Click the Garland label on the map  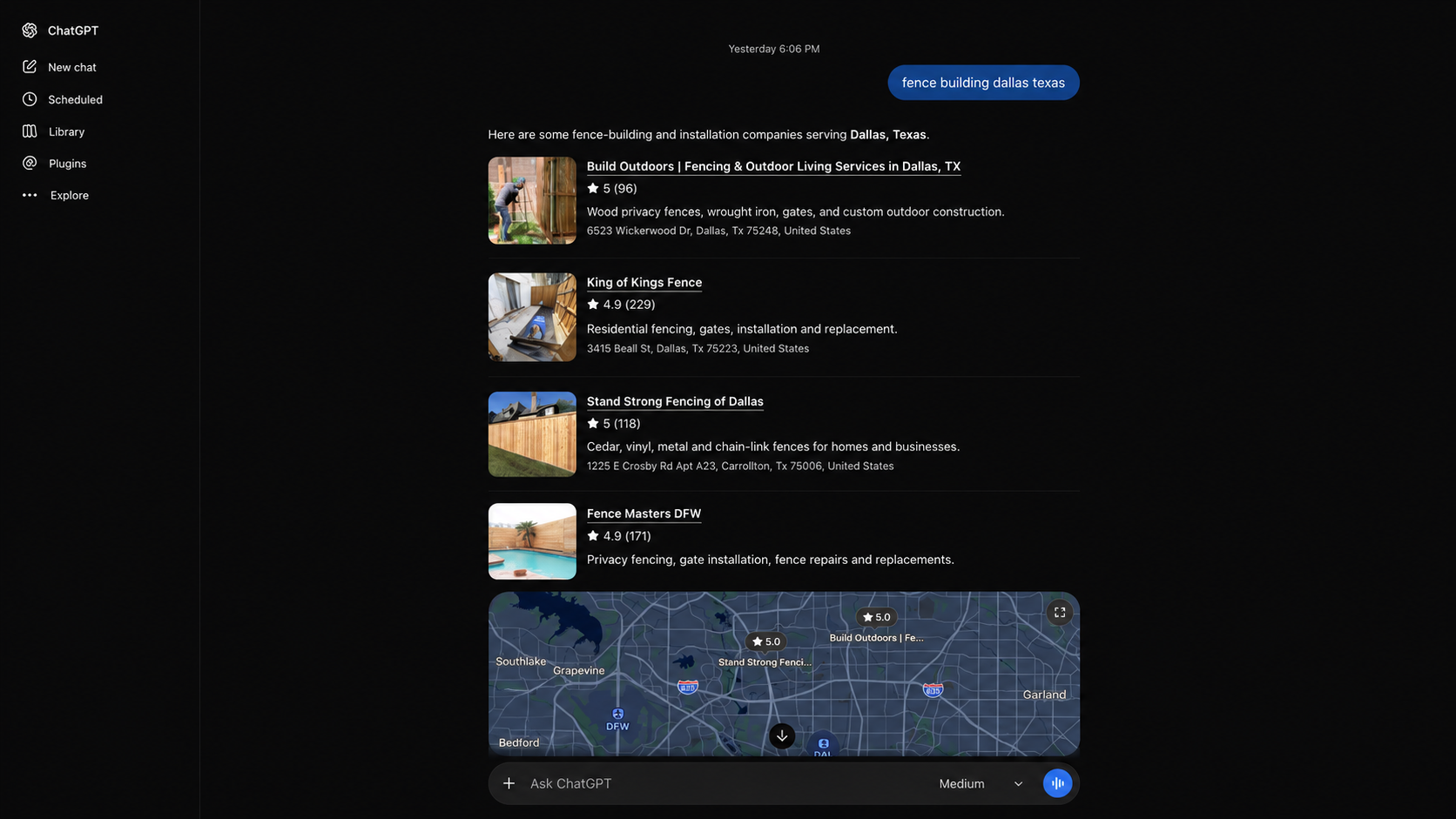[1044, 695]
